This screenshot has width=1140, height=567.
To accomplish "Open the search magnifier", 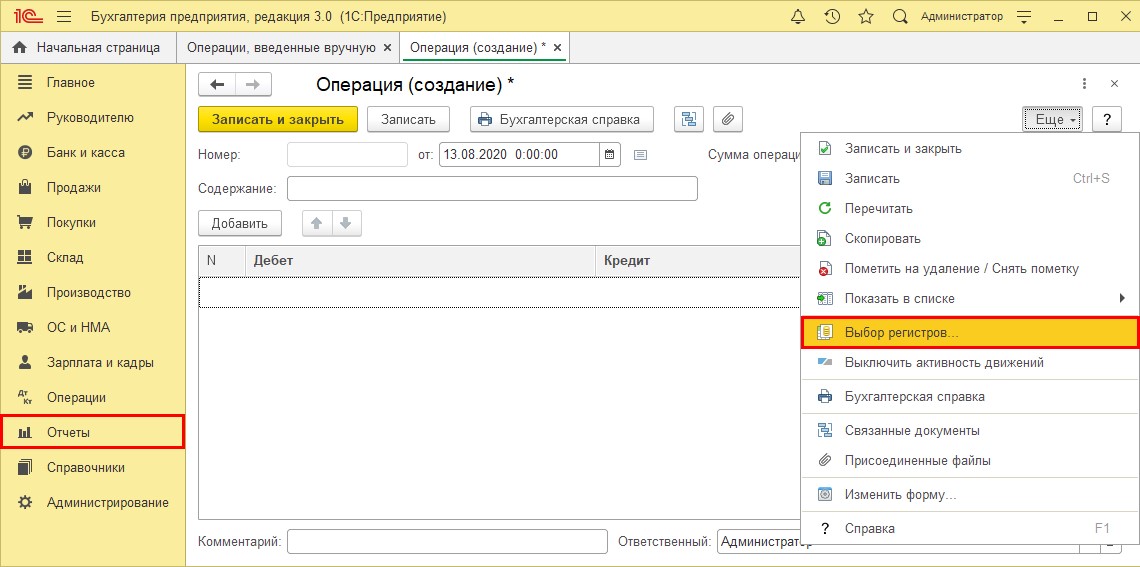I will [900, 16].
